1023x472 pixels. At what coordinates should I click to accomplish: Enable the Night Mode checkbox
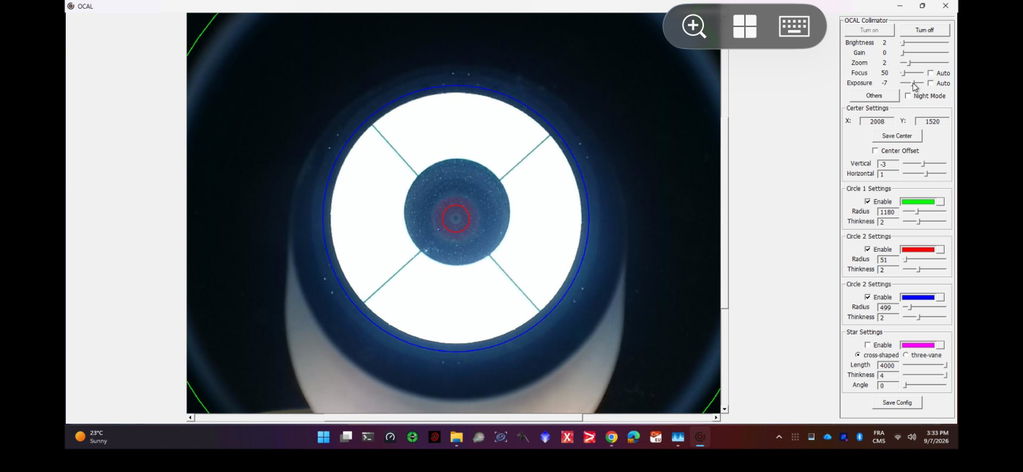click(908, 96)
